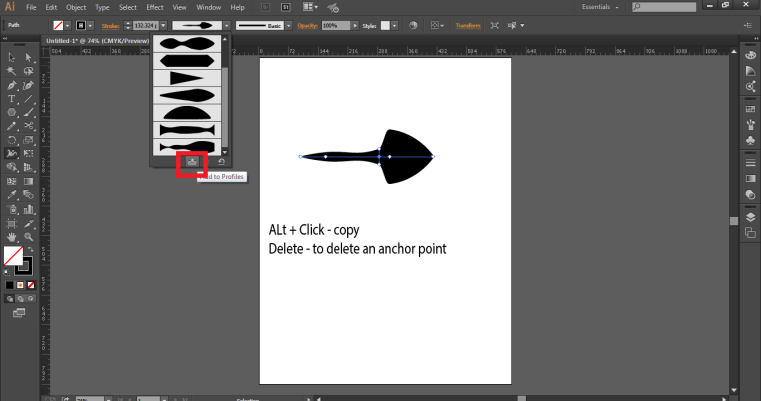
Task: Switch to Draw Behind mode
Action: (x=22, y=297)
